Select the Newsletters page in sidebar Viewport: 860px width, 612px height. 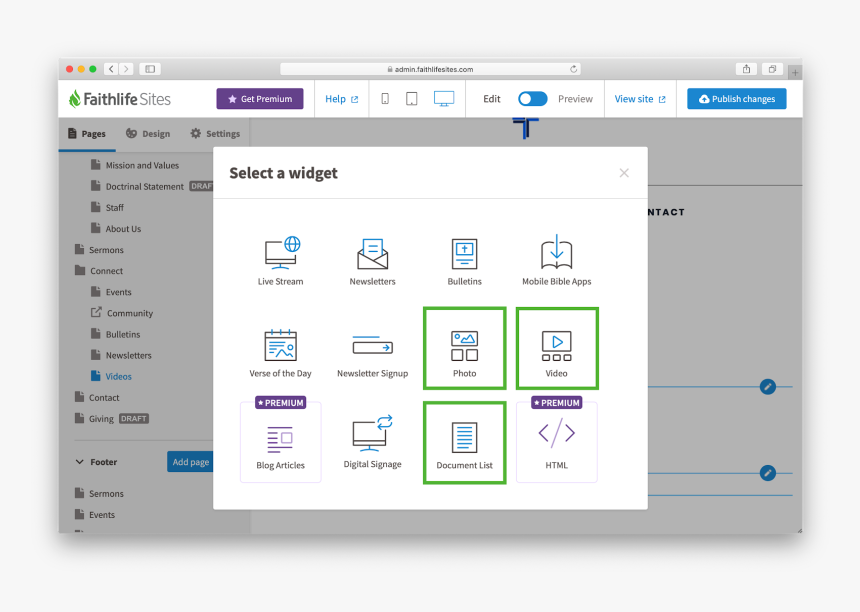coord(121,355)
